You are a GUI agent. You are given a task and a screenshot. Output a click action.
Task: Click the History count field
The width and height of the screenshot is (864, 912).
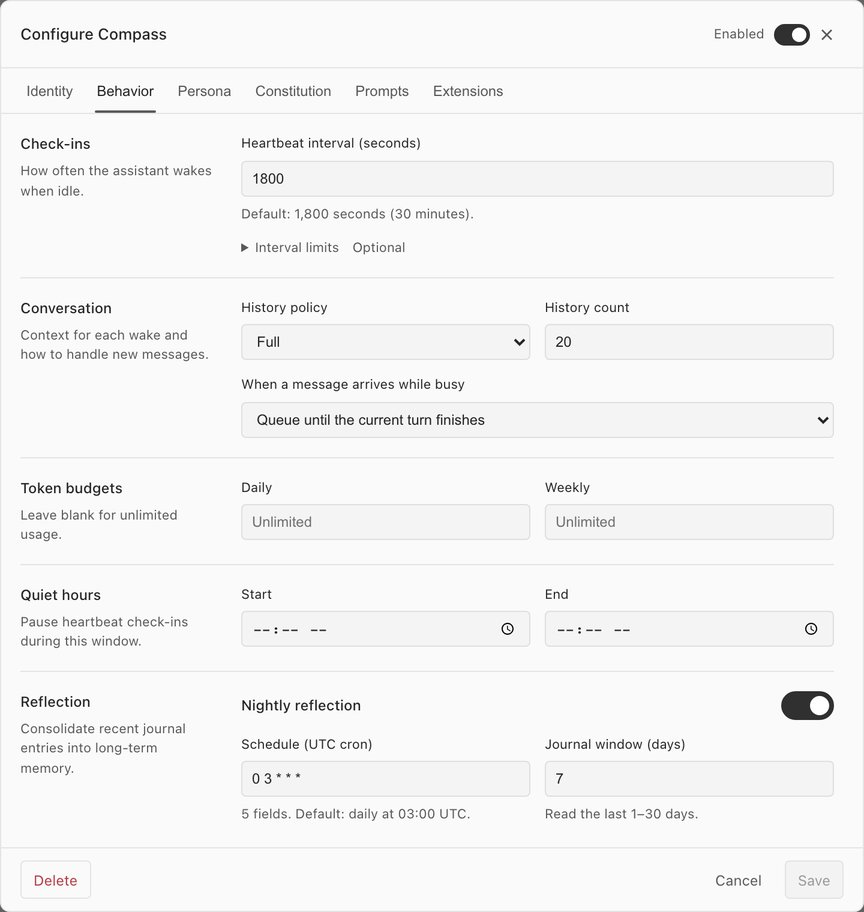[689, 342]
